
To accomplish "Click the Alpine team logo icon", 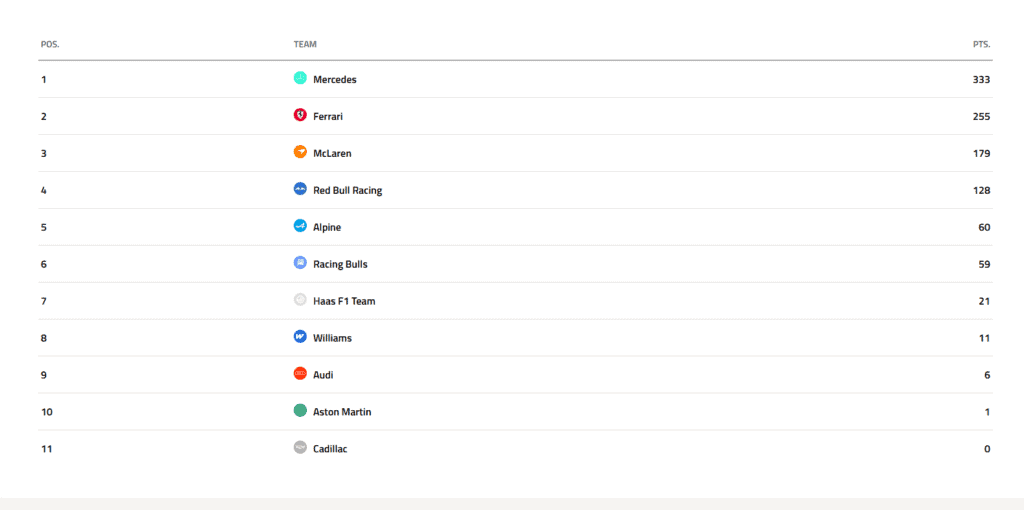I will [x=300, y=227].
